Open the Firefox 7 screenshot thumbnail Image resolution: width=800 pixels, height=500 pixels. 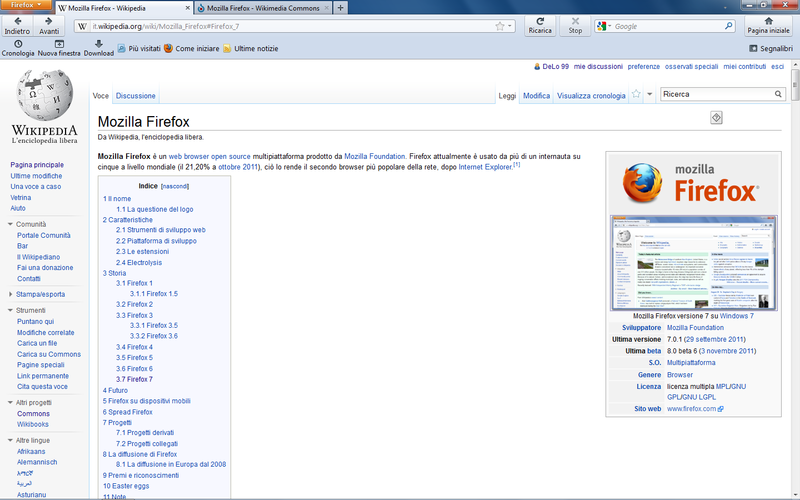click(x=693, y=263)
